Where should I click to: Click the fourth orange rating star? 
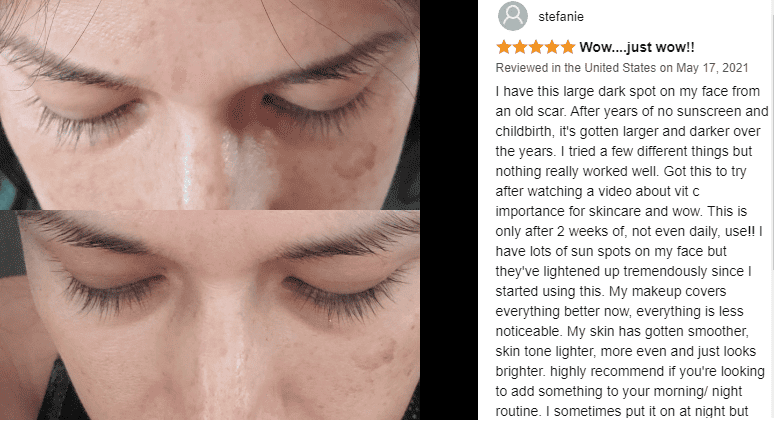point(552,47)
